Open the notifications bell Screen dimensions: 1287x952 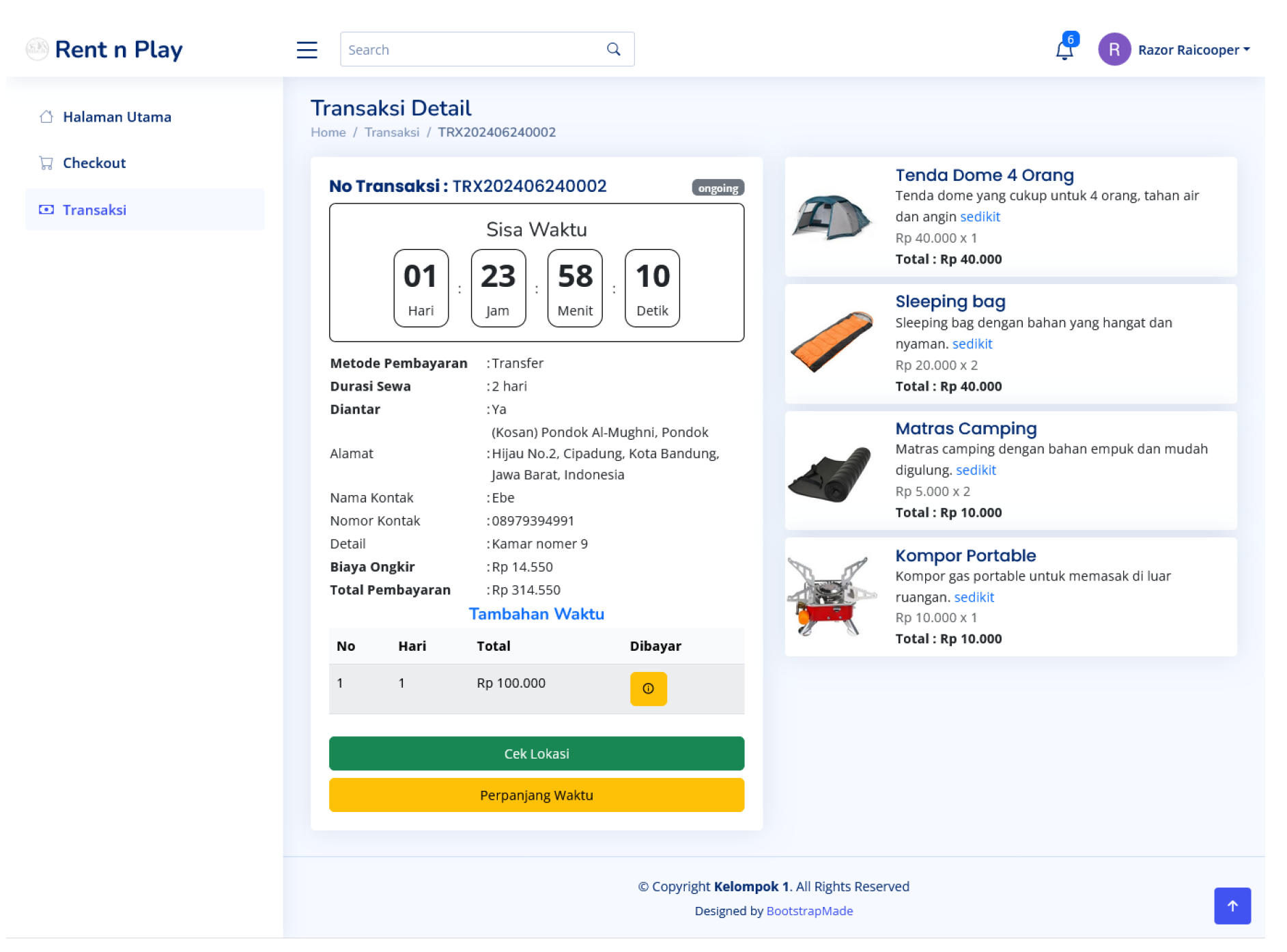click(1064, 50)
